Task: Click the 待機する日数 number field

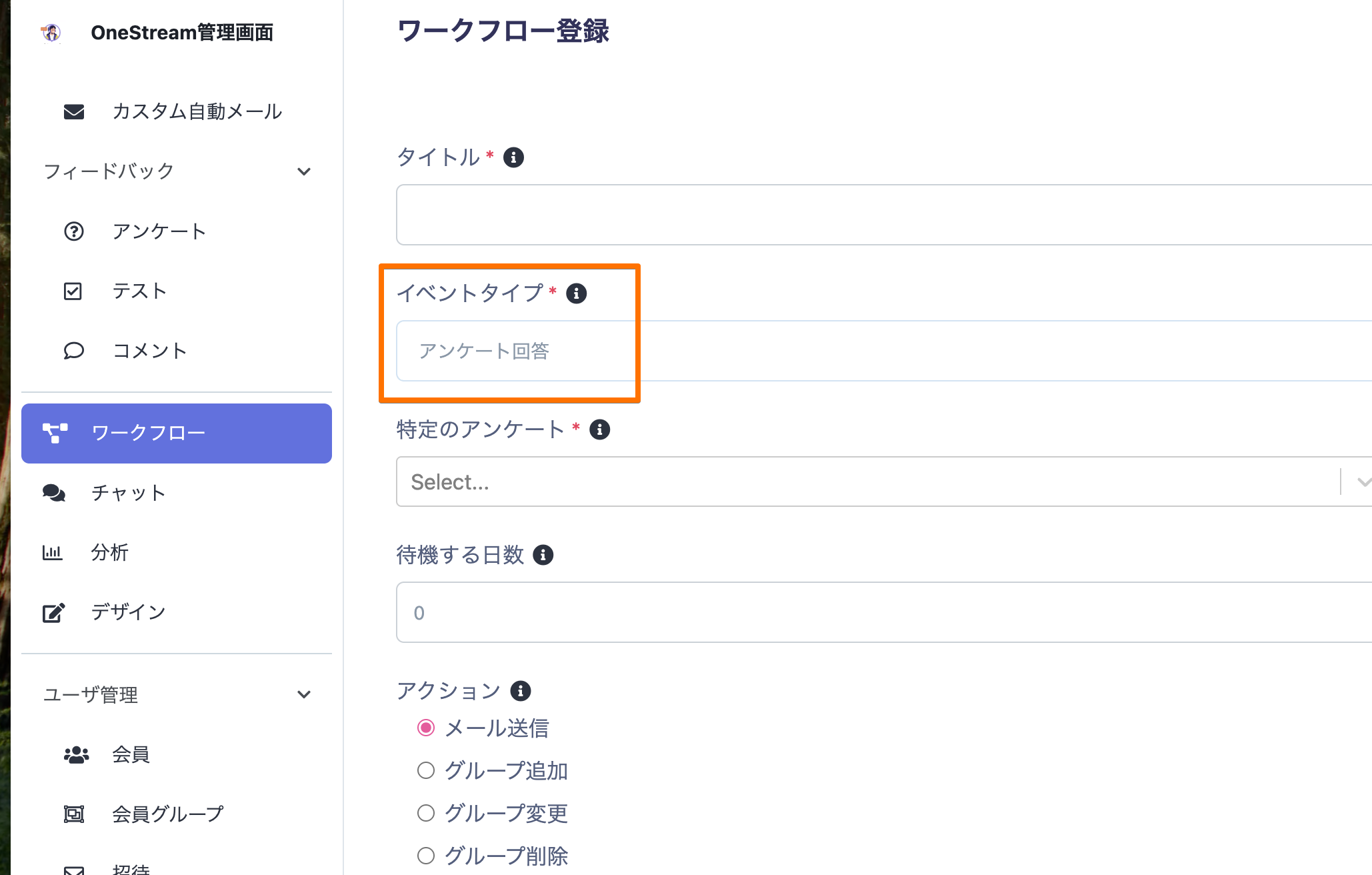Action: 867,612
